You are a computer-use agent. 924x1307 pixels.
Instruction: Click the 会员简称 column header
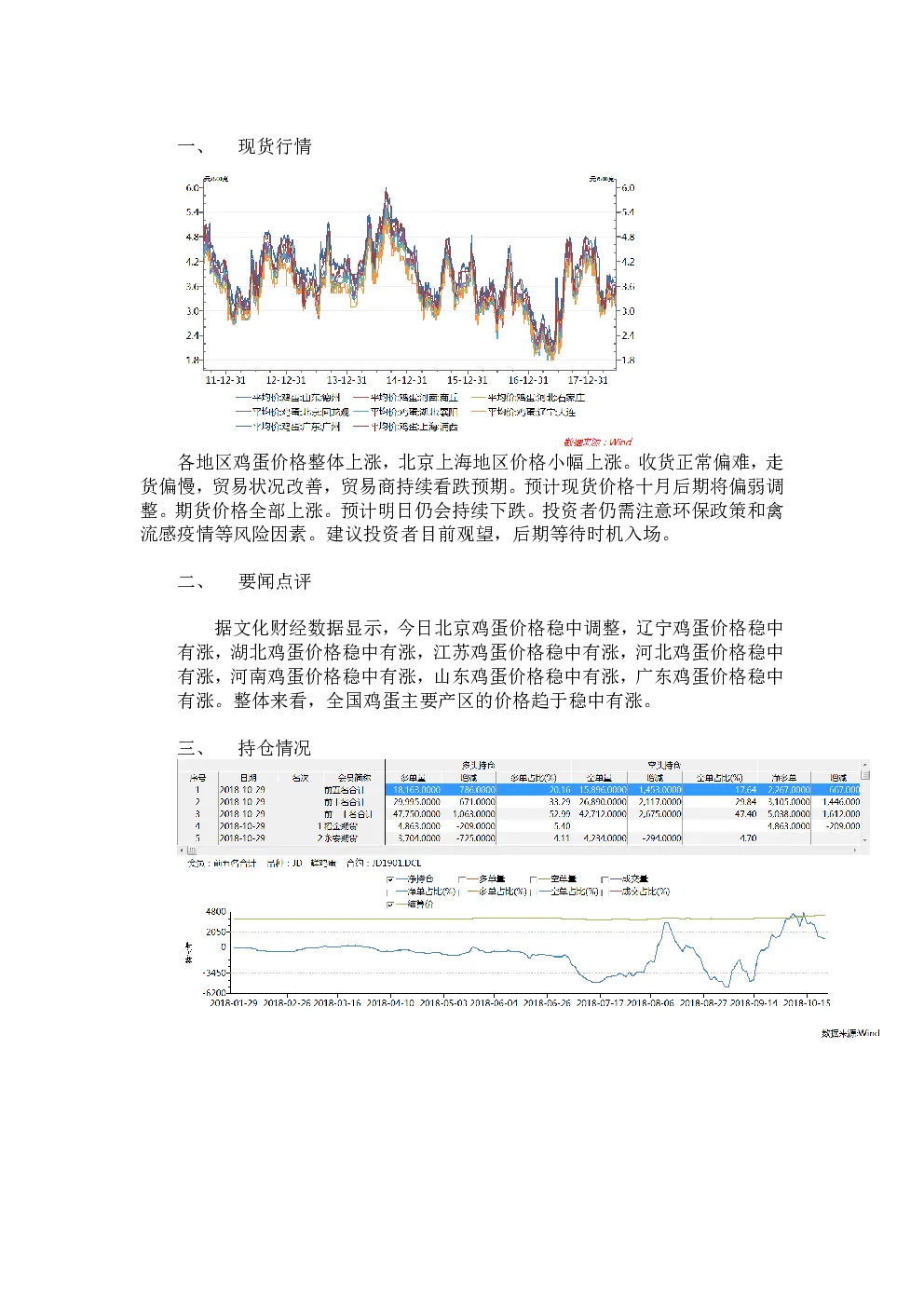point(353,777)
